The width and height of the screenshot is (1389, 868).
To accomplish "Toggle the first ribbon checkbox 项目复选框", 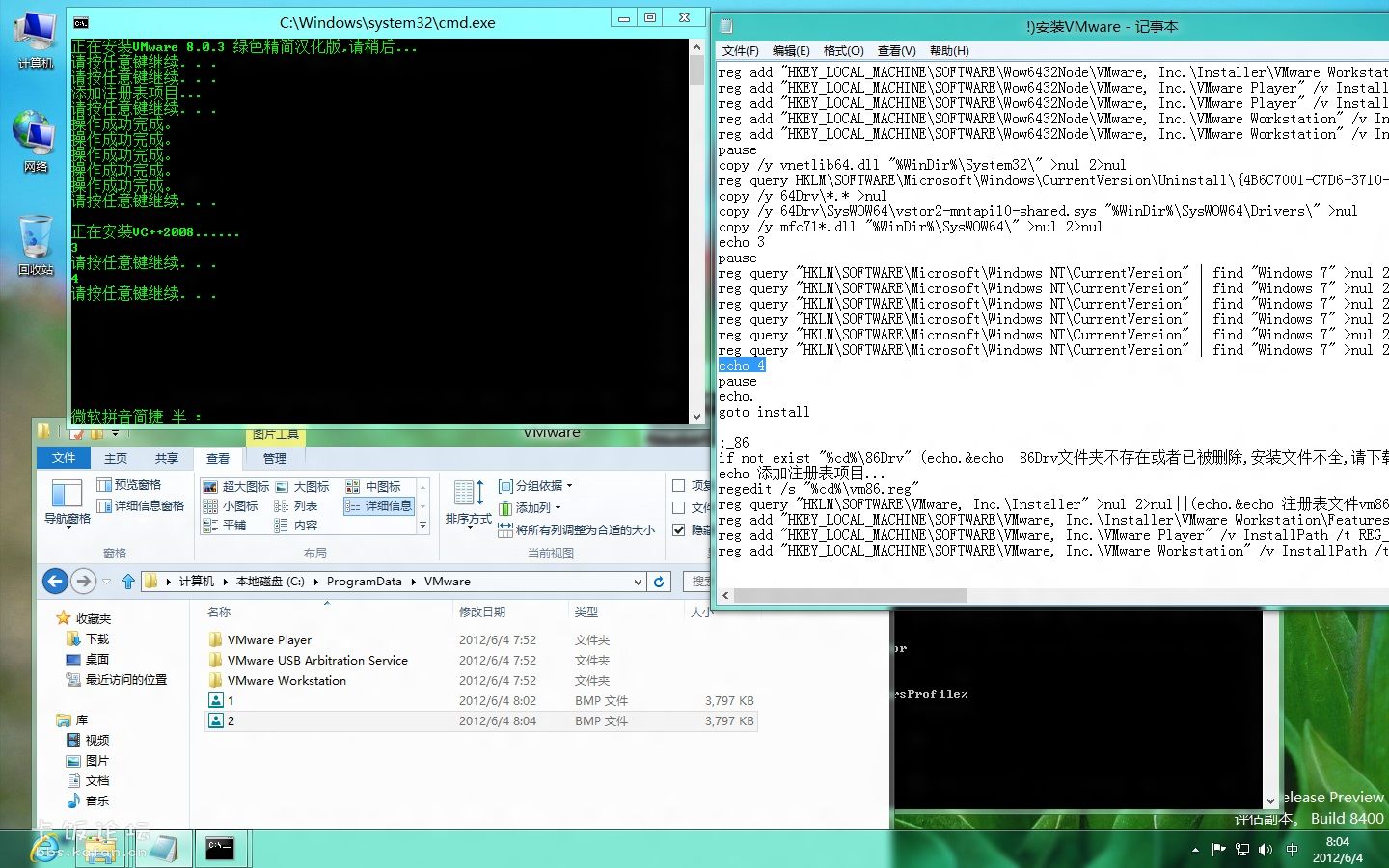I will (678, 486).
